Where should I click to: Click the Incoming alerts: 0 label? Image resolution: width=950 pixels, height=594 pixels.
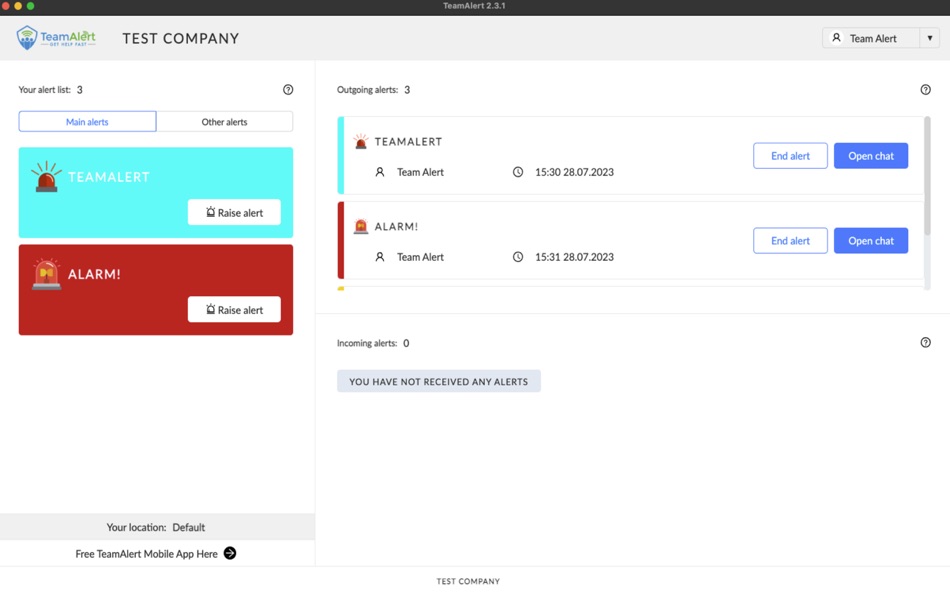[373, 343]
